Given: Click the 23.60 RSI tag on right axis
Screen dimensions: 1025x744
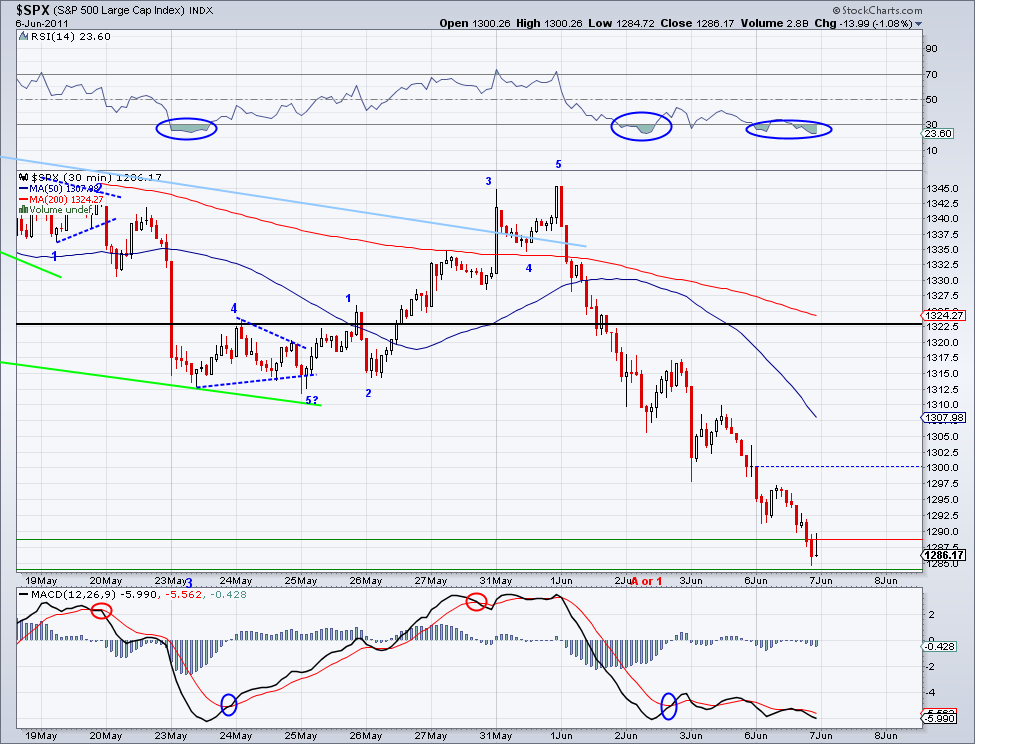Looking at the screenshot, I should click(938, 133).
